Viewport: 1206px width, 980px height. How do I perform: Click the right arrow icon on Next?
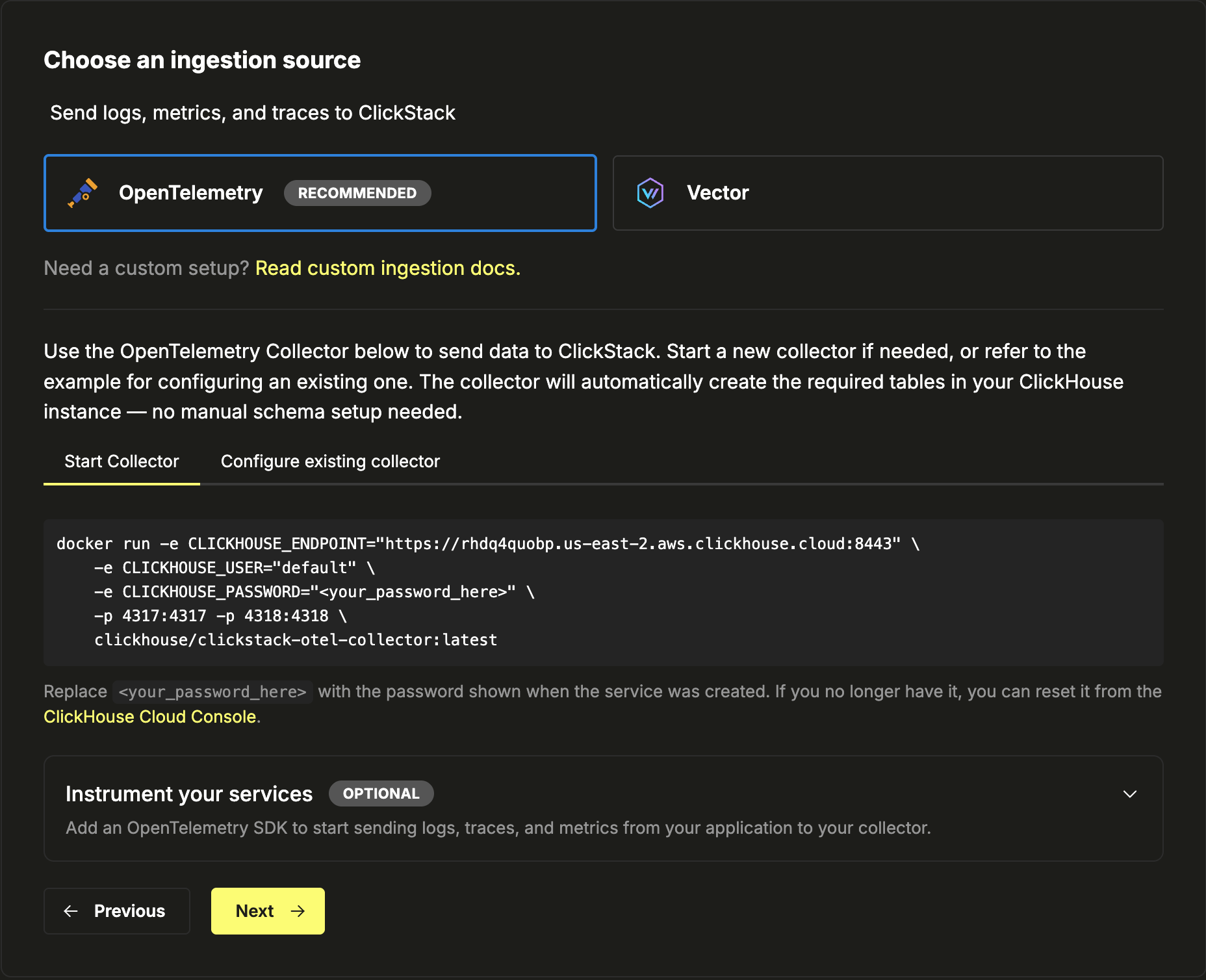(x=298, y=911)
